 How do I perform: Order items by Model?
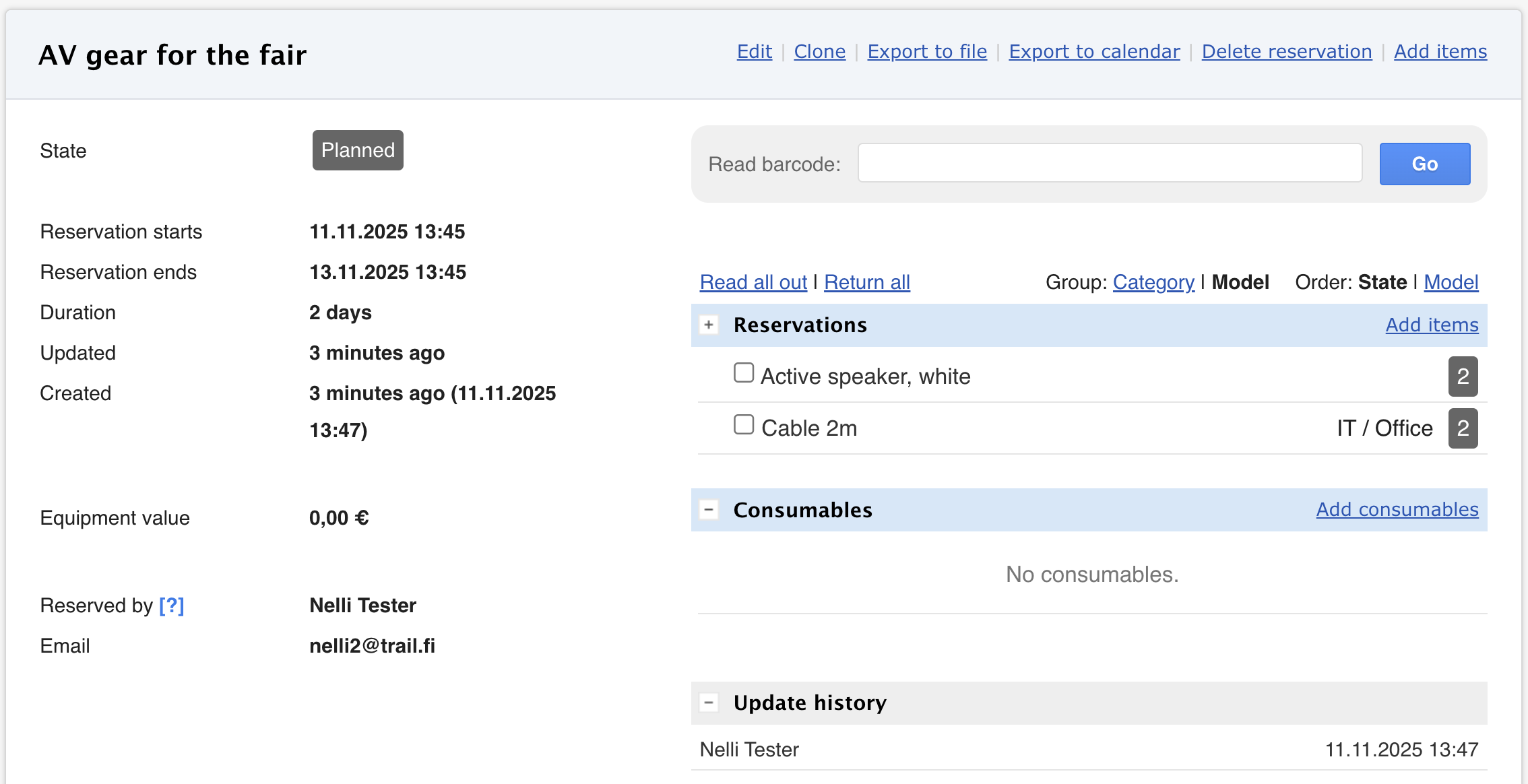[x=1451, y=282]
